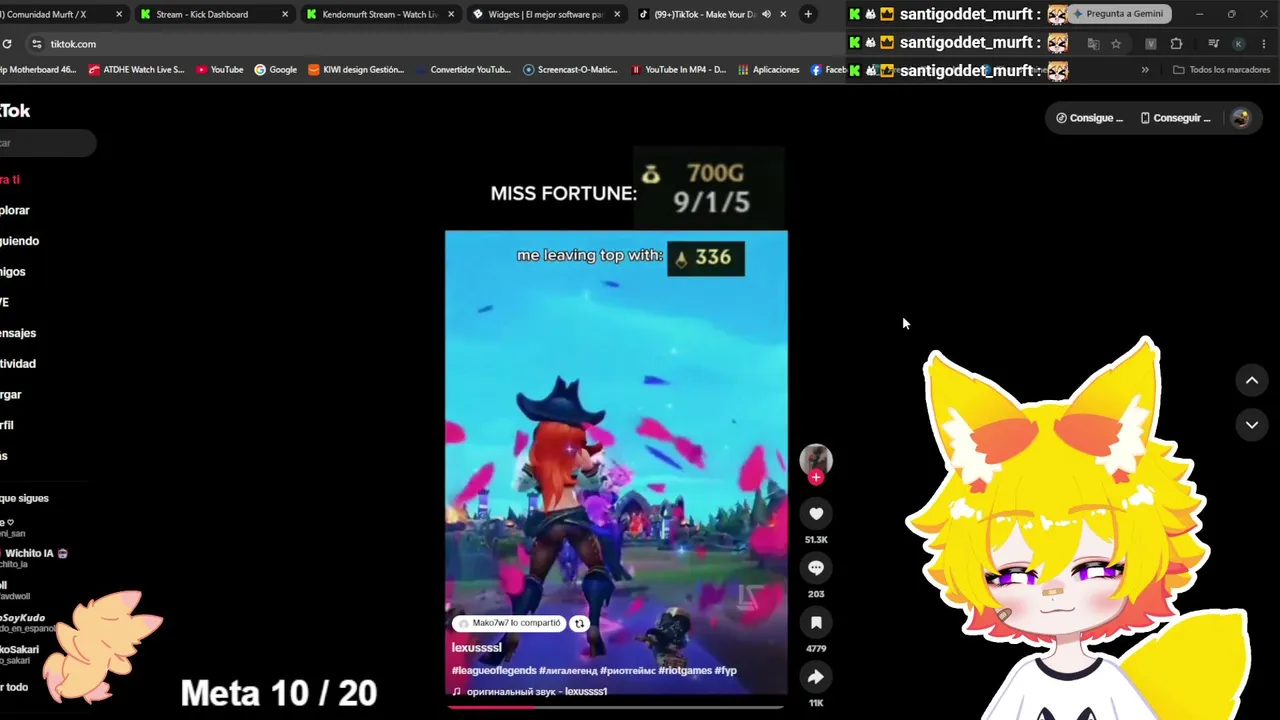Open the Aplicaciones bookmark

pyautogui.click(x=768, y=70)
